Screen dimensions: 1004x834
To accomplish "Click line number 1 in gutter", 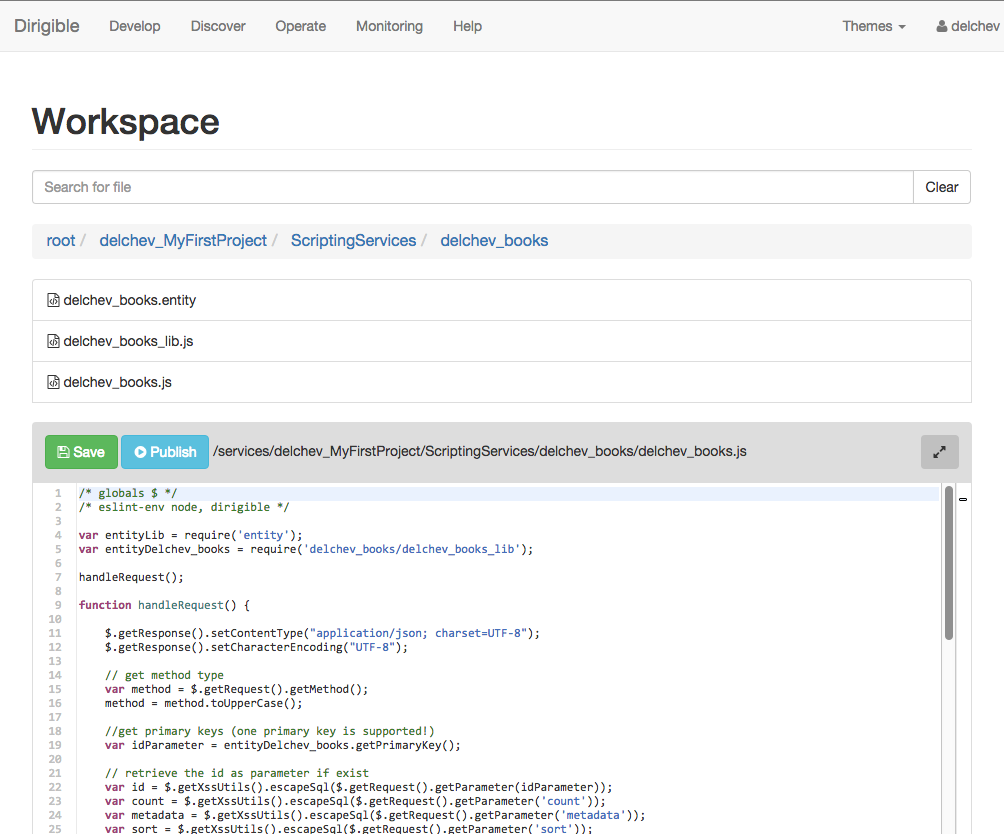I will [x=58, y=493].
